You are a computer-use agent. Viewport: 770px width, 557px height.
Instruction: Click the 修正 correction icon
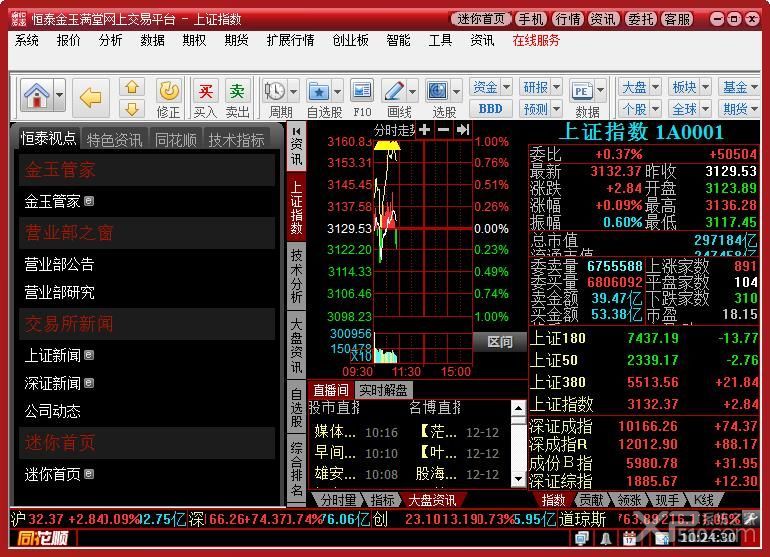point(169,92)
